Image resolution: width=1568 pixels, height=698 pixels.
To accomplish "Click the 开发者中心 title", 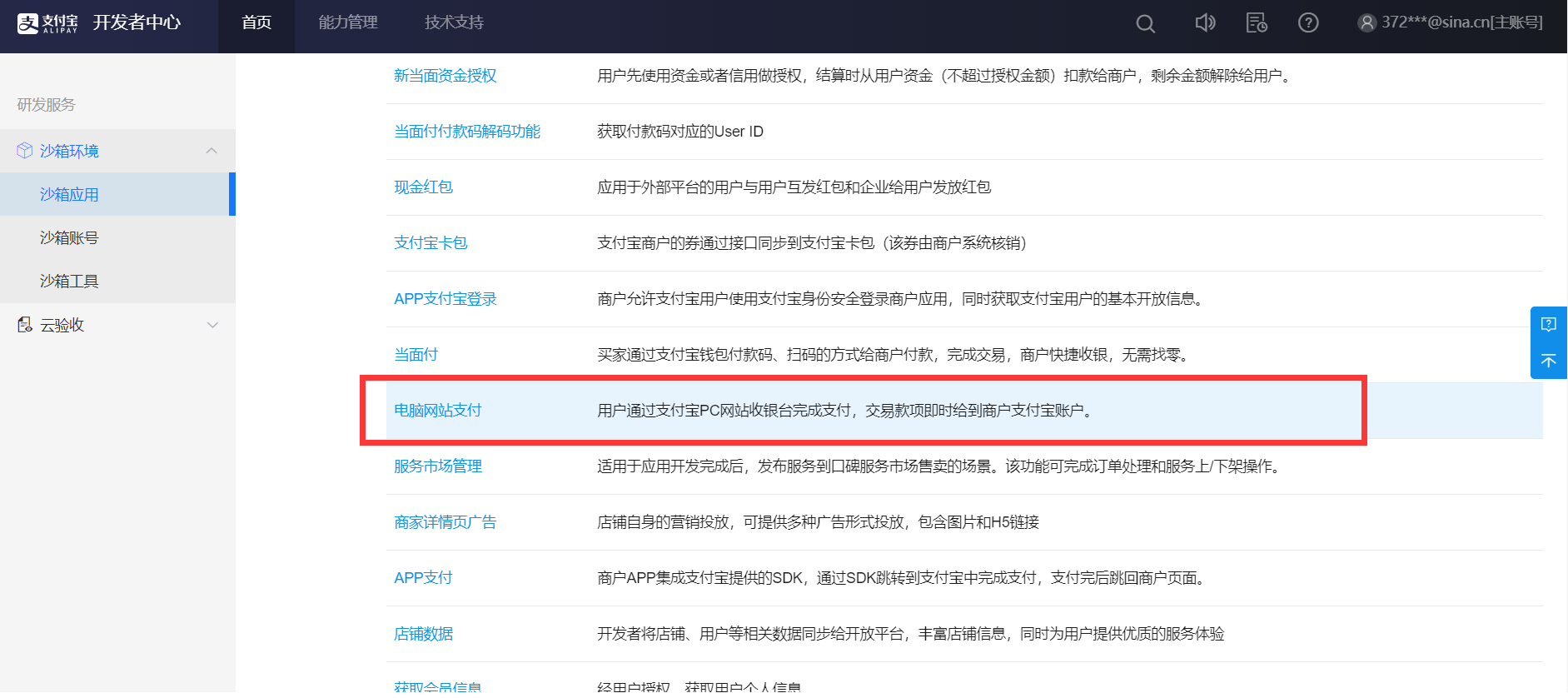I will tap(137, 22).
